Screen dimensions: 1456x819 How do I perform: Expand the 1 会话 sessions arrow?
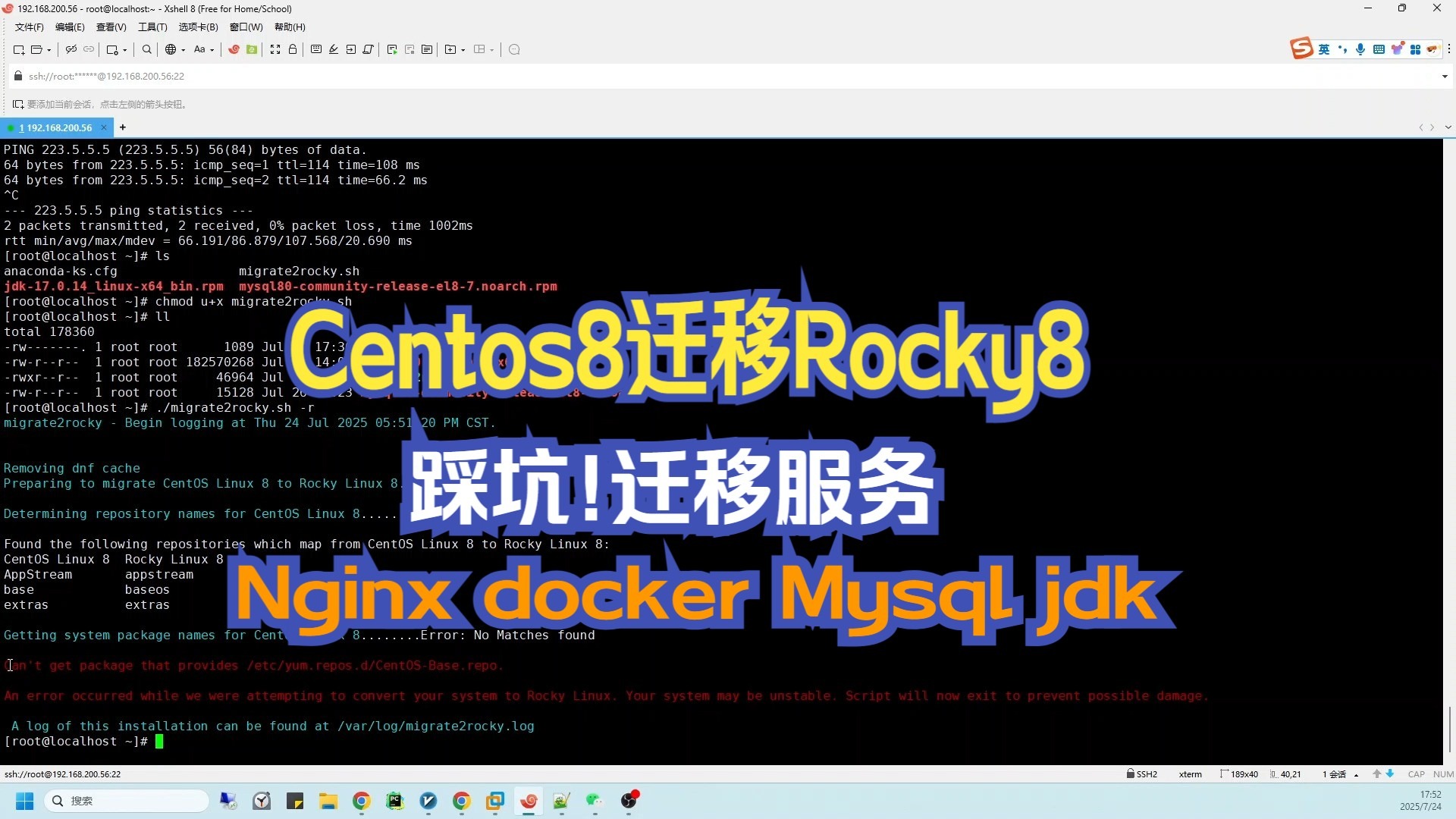(x=1356, y=775)
